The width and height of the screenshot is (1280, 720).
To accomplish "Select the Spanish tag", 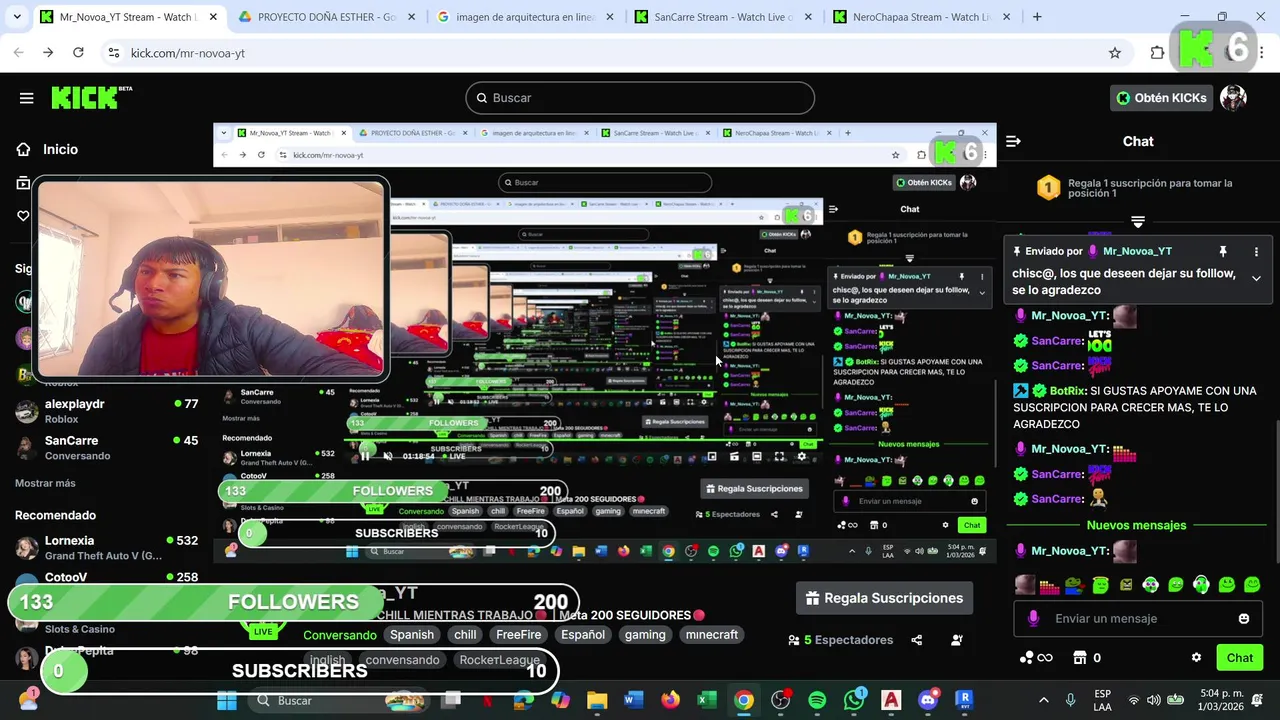I will click(x=412, y=635).
